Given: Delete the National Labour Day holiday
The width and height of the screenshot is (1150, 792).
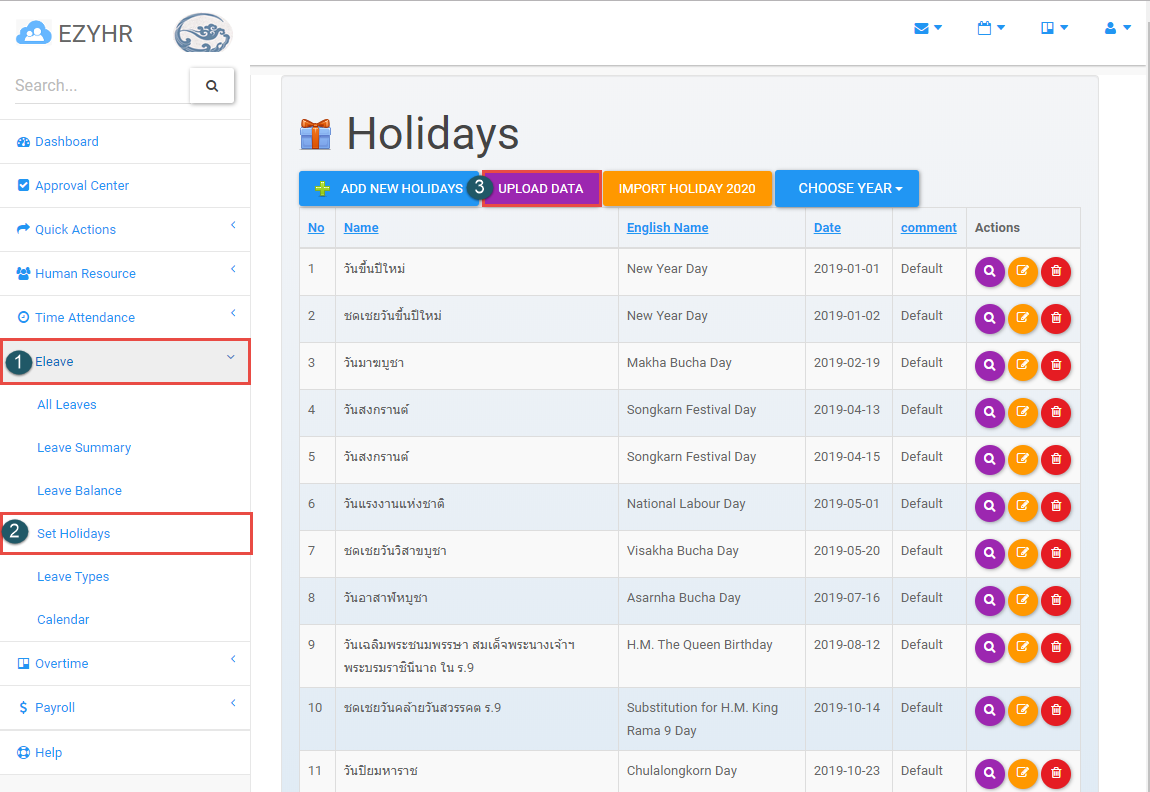Looking at the screenshot, I should [1056, 506].
